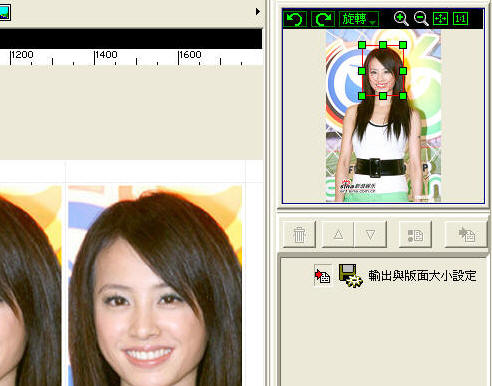Click the copy layout icon button
The height and width of the screenshot is (386, 492).
(x=415, y=234)
